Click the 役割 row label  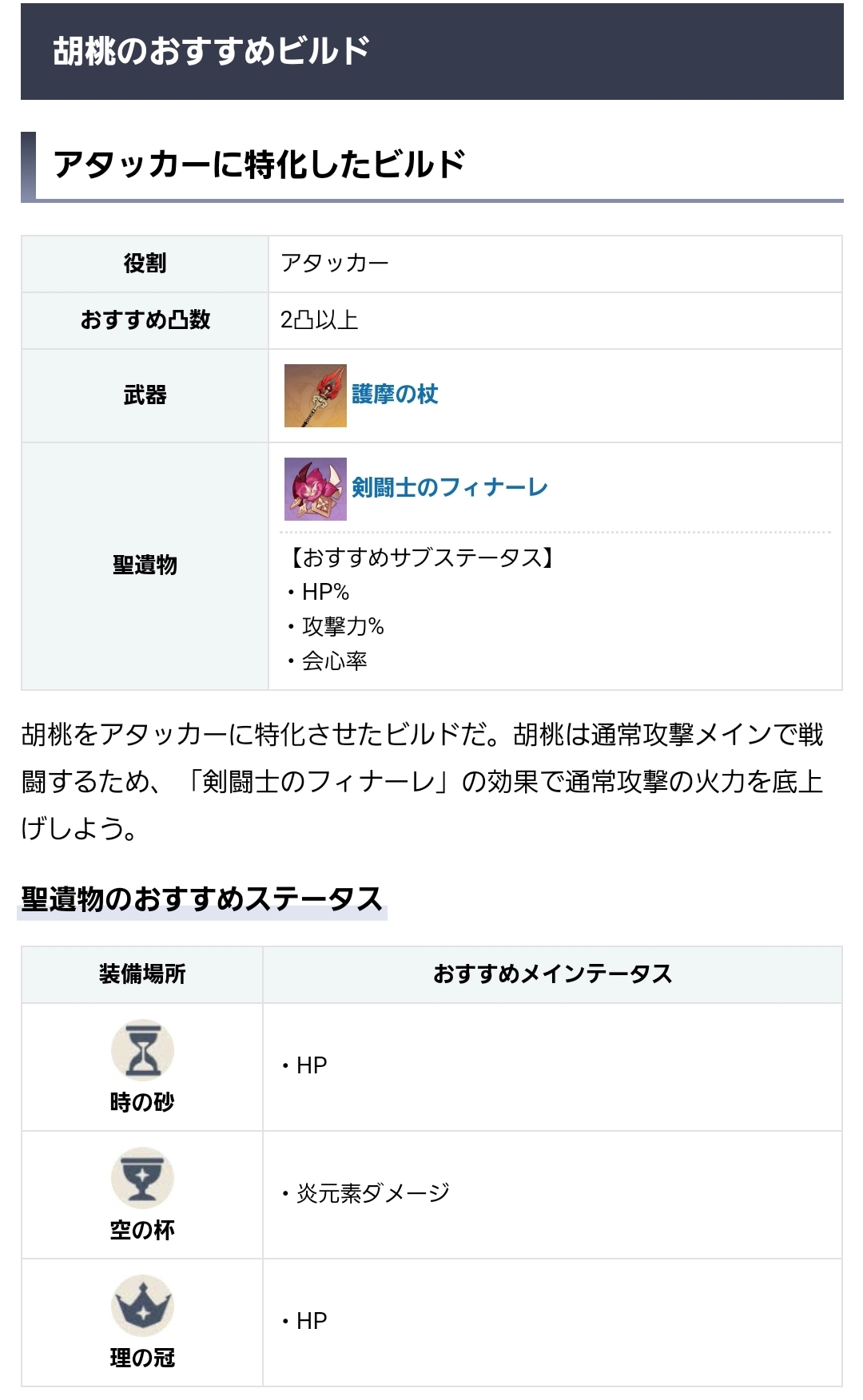(x=145, y=264)
